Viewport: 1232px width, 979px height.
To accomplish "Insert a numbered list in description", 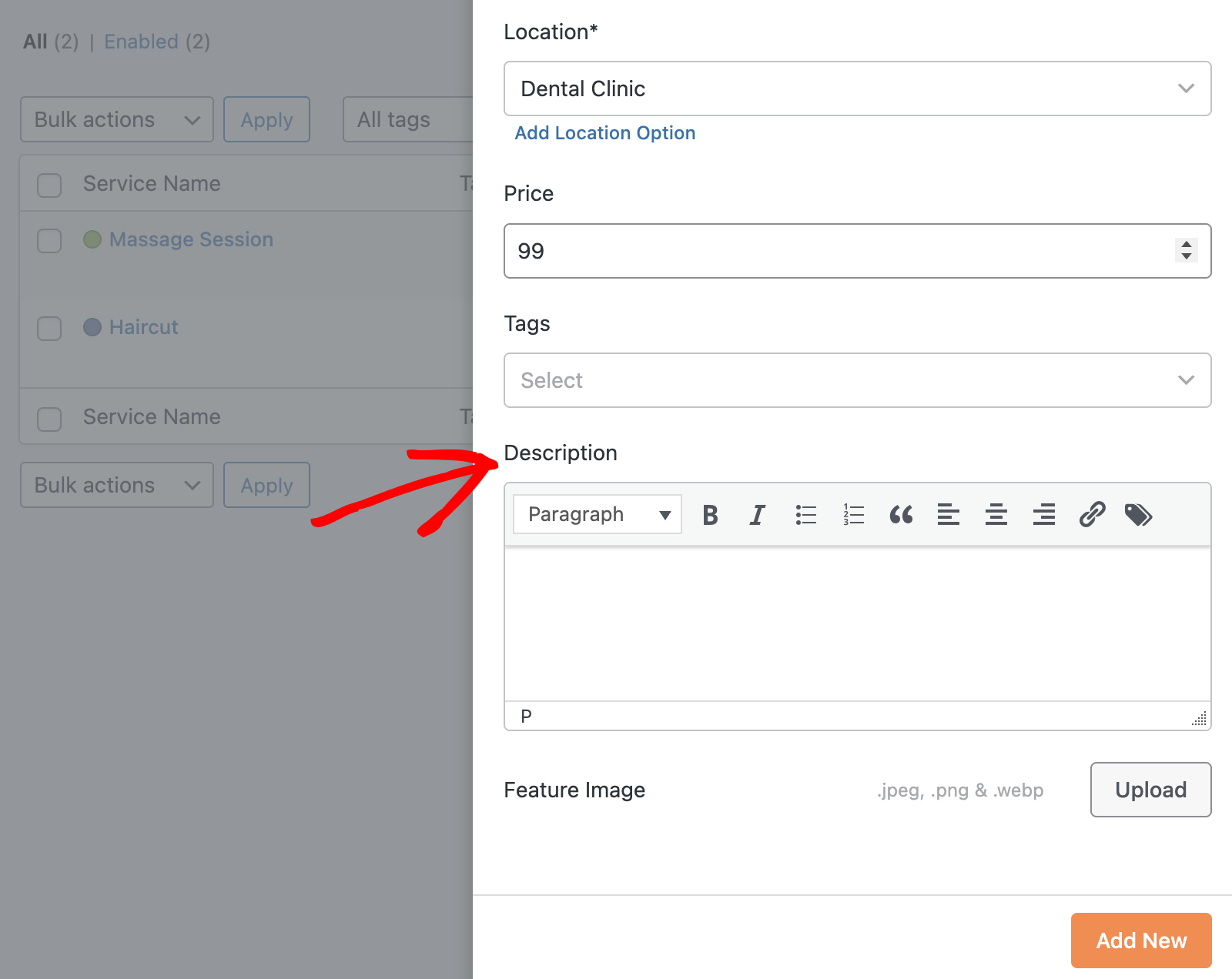I will (x=853, y=515).
